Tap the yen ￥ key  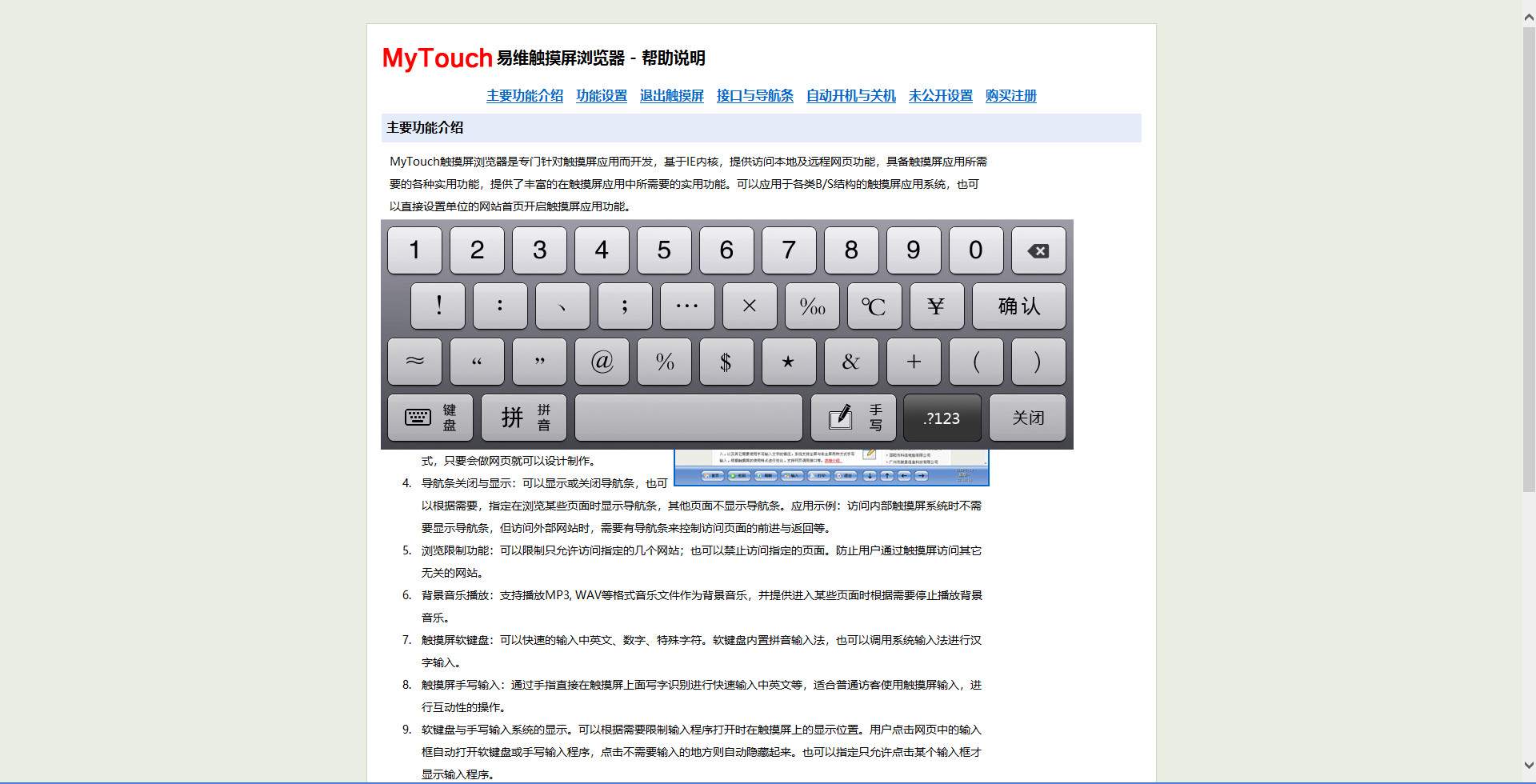(x=937, y=306)
